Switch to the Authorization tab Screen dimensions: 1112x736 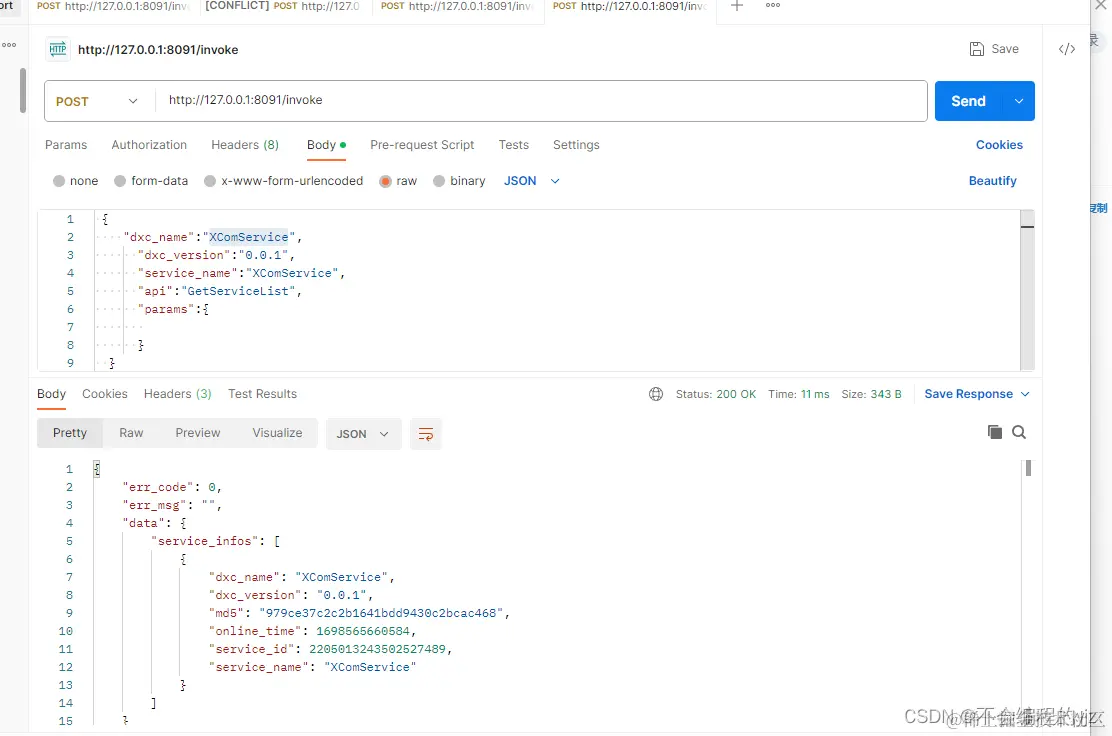click(x=149, y=145)
